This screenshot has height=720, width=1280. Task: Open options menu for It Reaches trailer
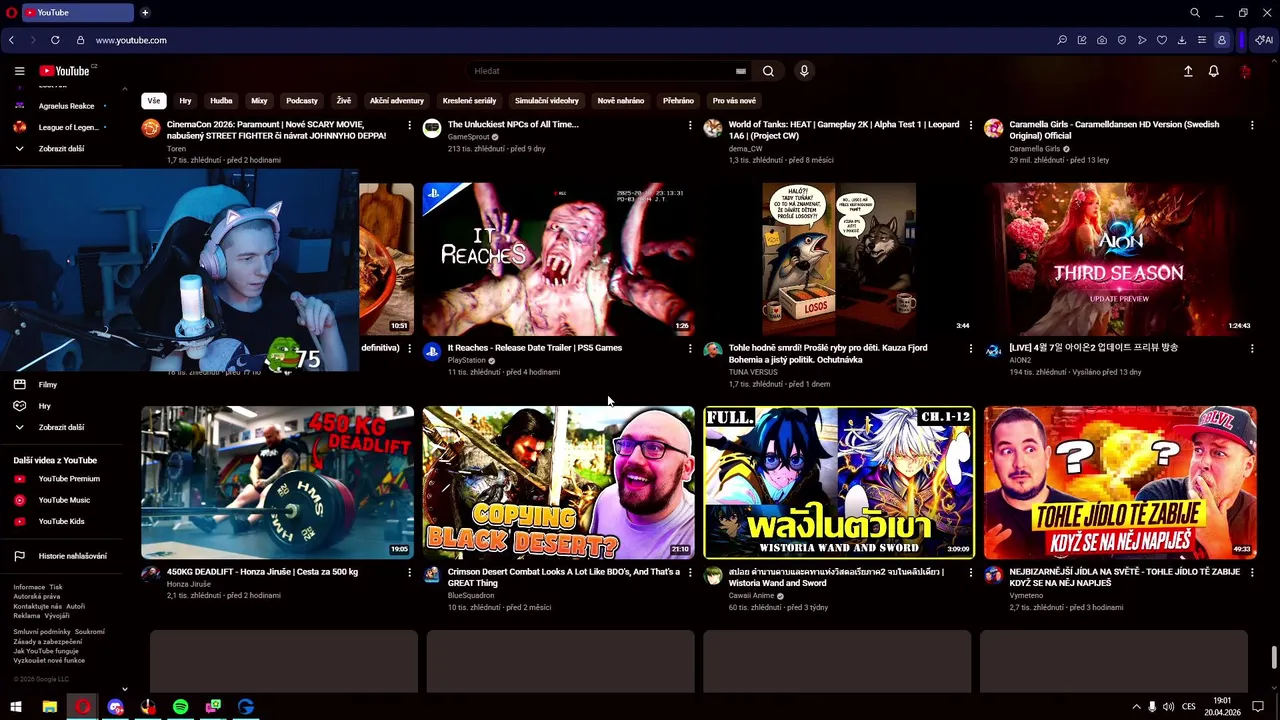(690, 348)
